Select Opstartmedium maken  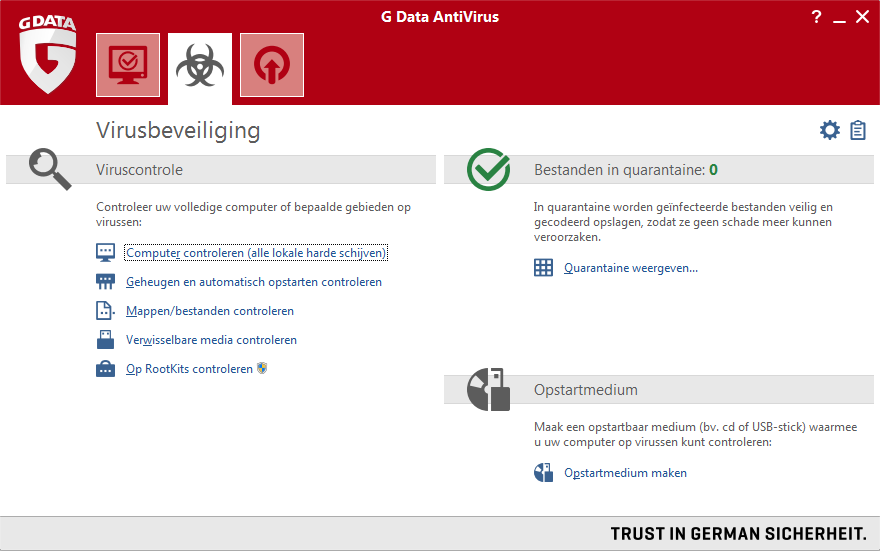[625, 473]
